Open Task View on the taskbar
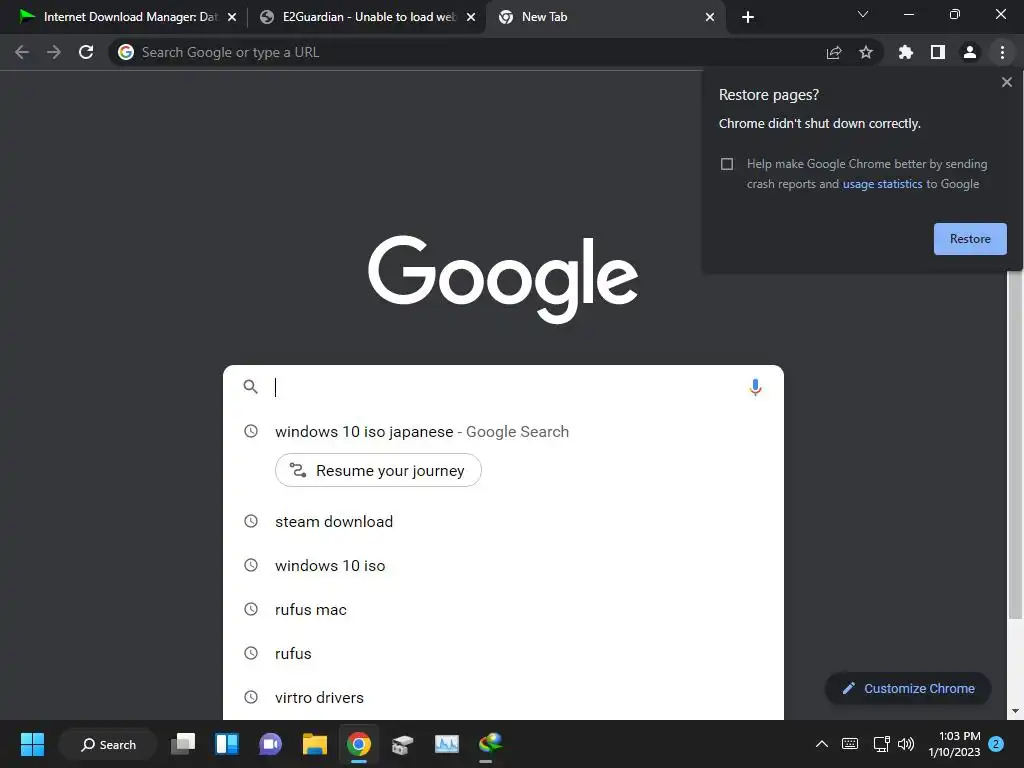 [x=183, y=744]
